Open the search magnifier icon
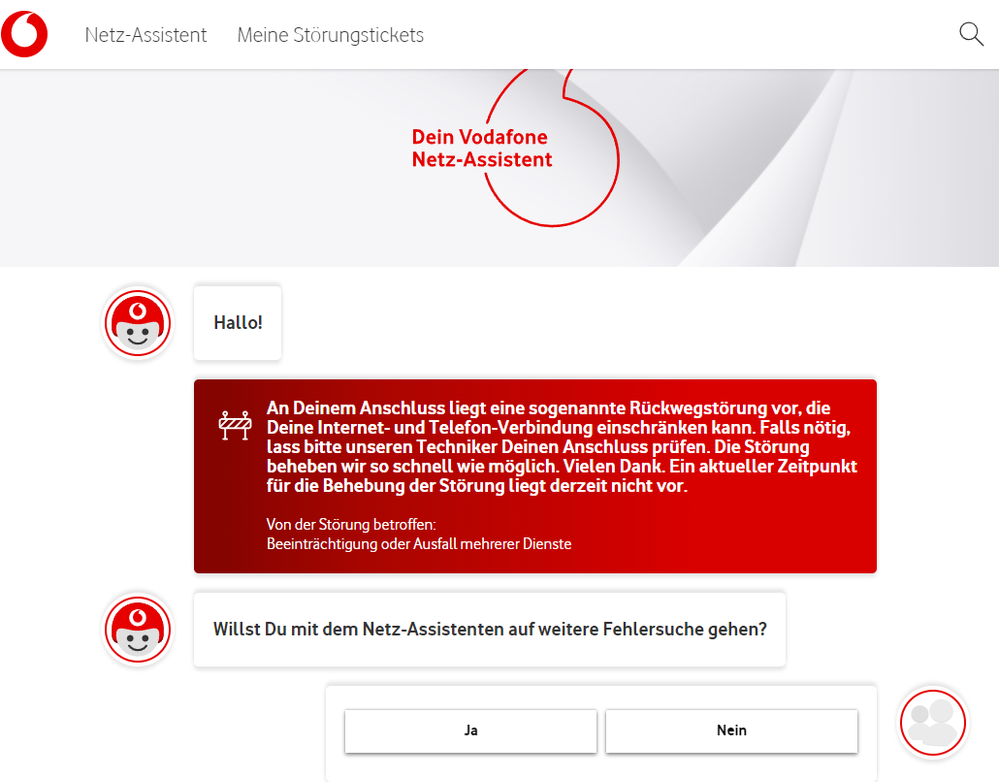Screen dimensions: 999x782 (x=970, y=34)
